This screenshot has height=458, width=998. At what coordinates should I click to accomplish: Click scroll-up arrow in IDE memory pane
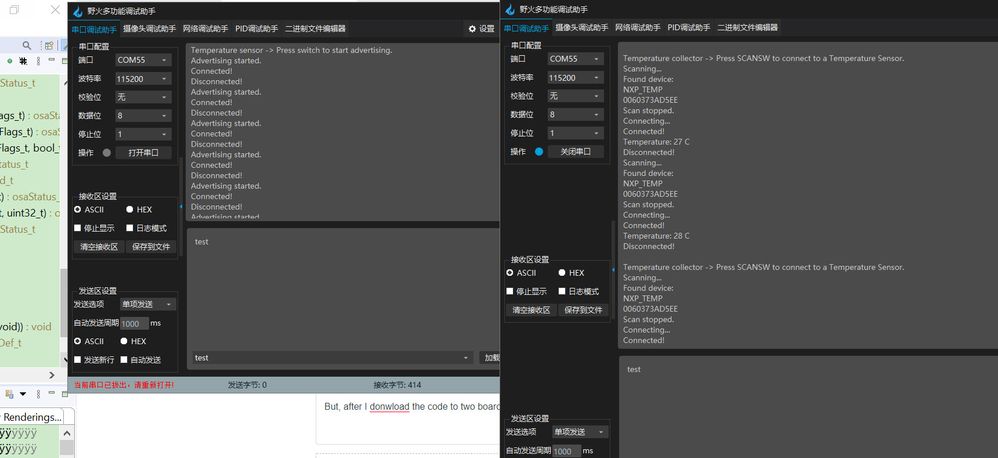pos(66,434)
